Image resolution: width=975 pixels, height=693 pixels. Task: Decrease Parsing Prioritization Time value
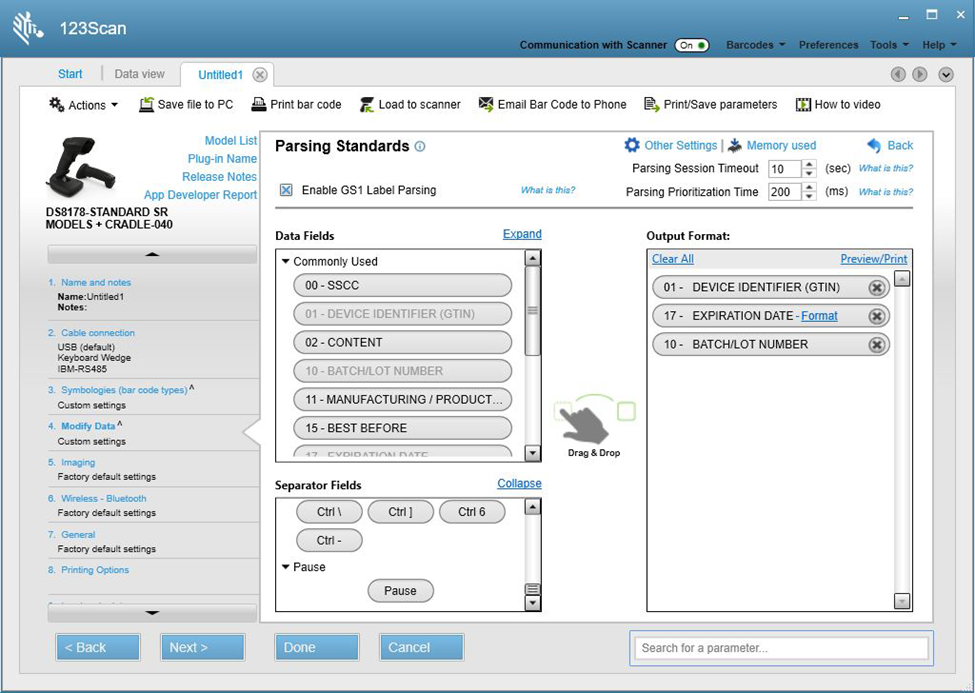click(x=809, y=196)
